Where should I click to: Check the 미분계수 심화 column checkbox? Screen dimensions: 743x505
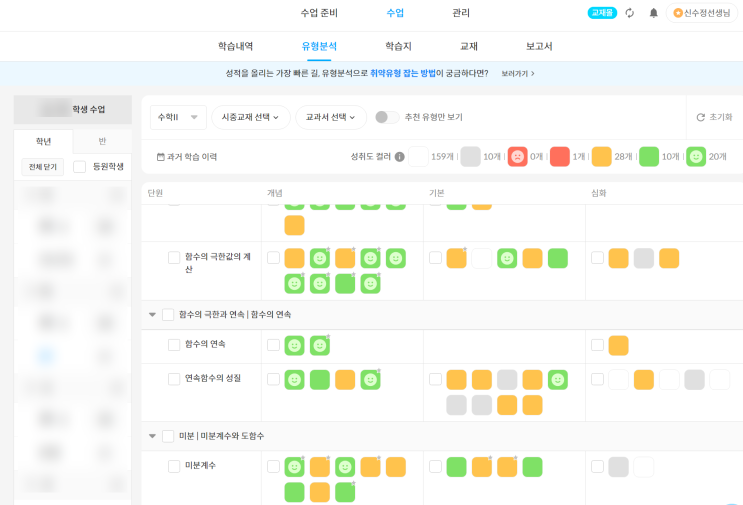(598, 466)
